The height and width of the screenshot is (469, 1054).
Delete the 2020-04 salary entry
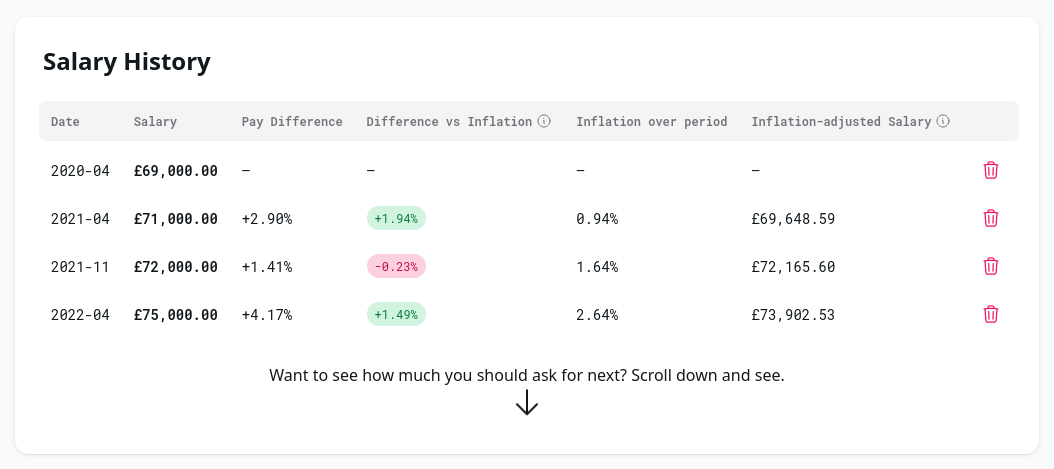tap(991, 170)
